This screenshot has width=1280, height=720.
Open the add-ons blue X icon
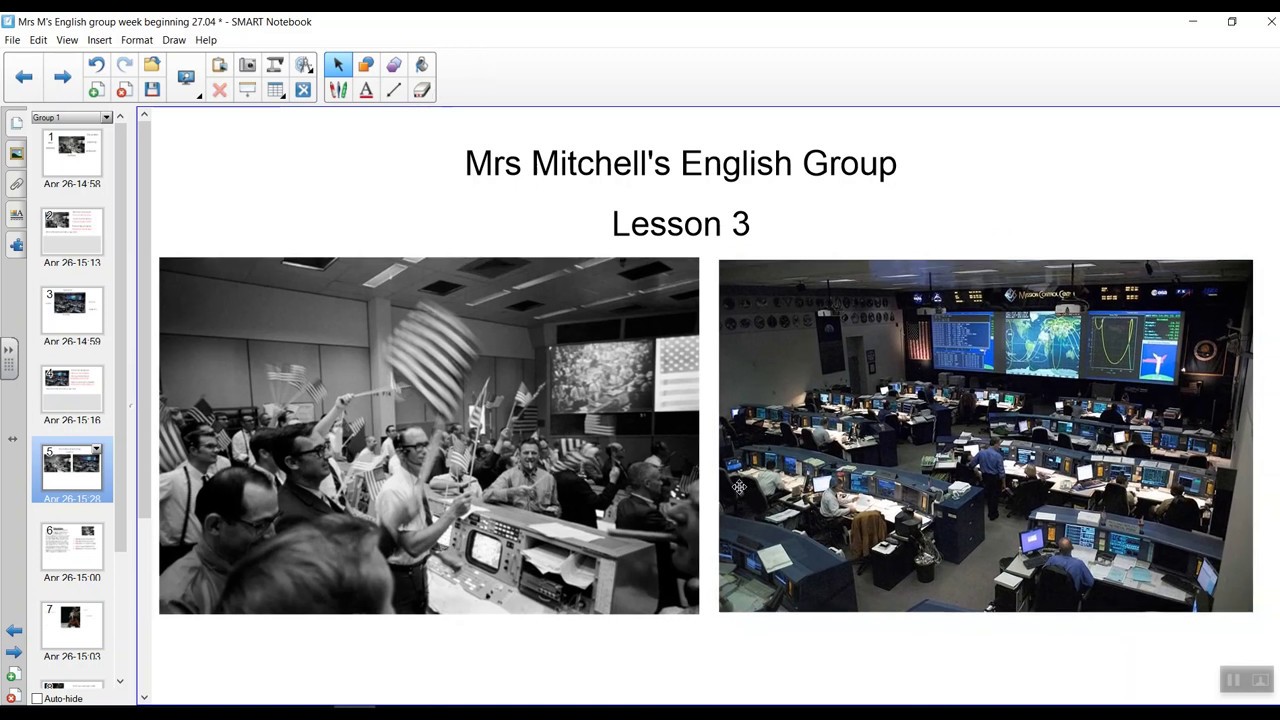tap(303, 90)
